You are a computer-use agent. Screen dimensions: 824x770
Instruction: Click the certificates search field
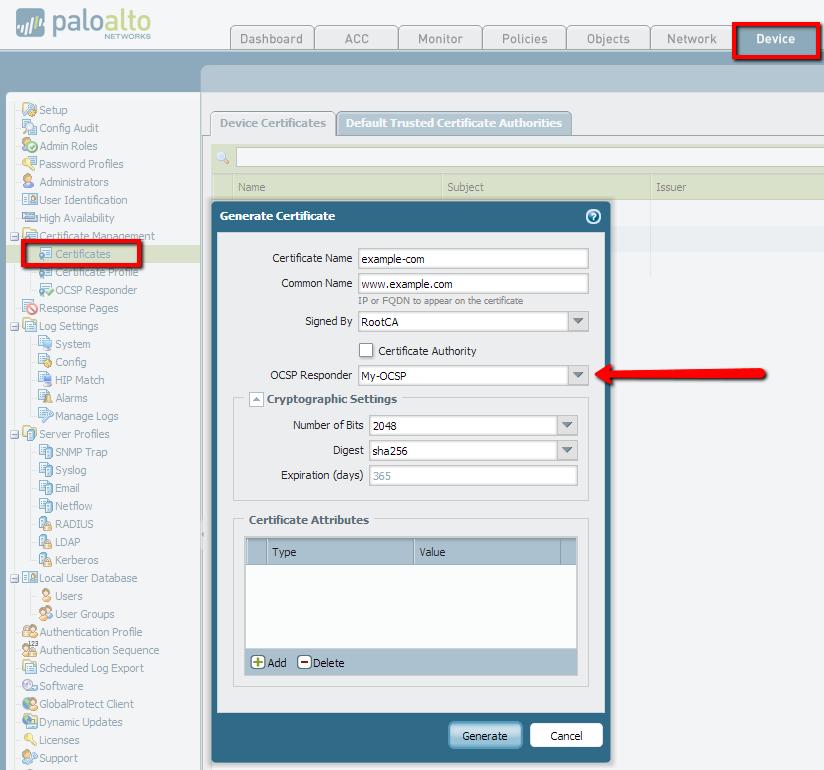pos(530,157)
